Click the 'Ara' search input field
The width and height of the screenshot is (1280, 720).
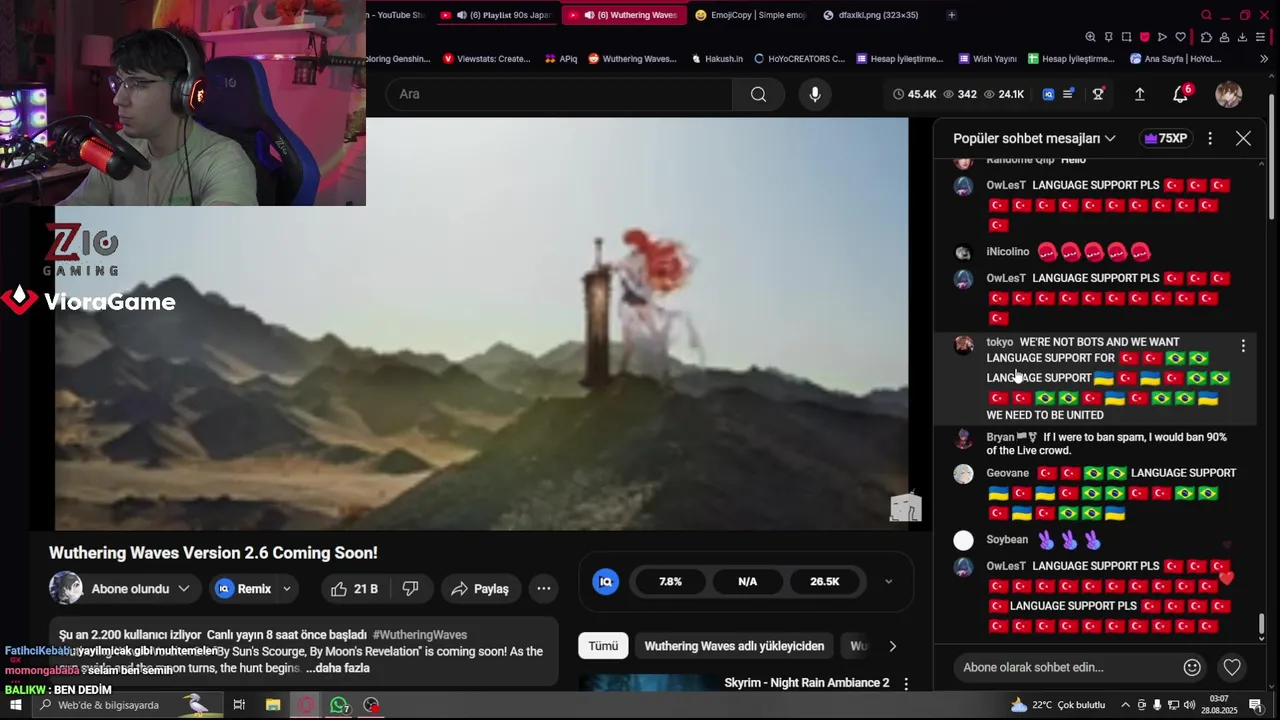560,94
